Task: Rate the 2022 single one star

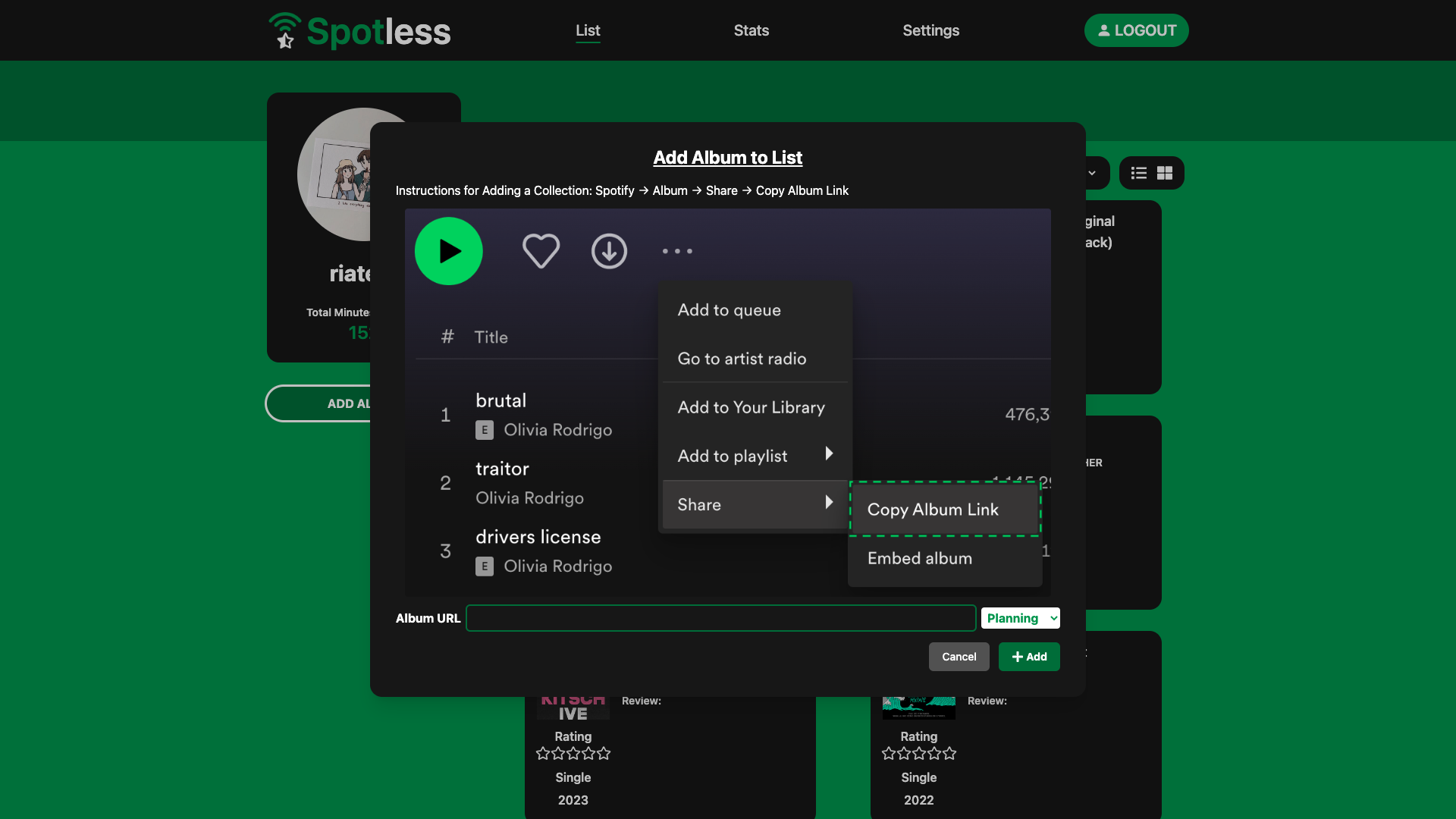Action: click(888, 753)
